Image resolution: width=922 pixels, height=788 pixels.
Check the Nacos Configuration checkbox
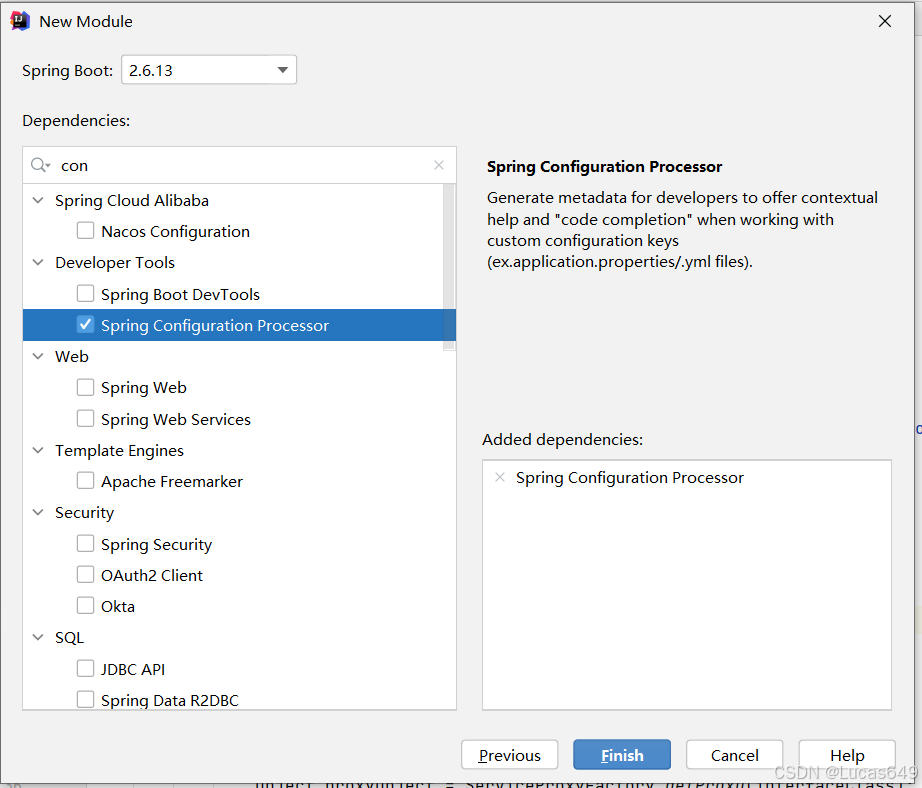pos(85,231)
